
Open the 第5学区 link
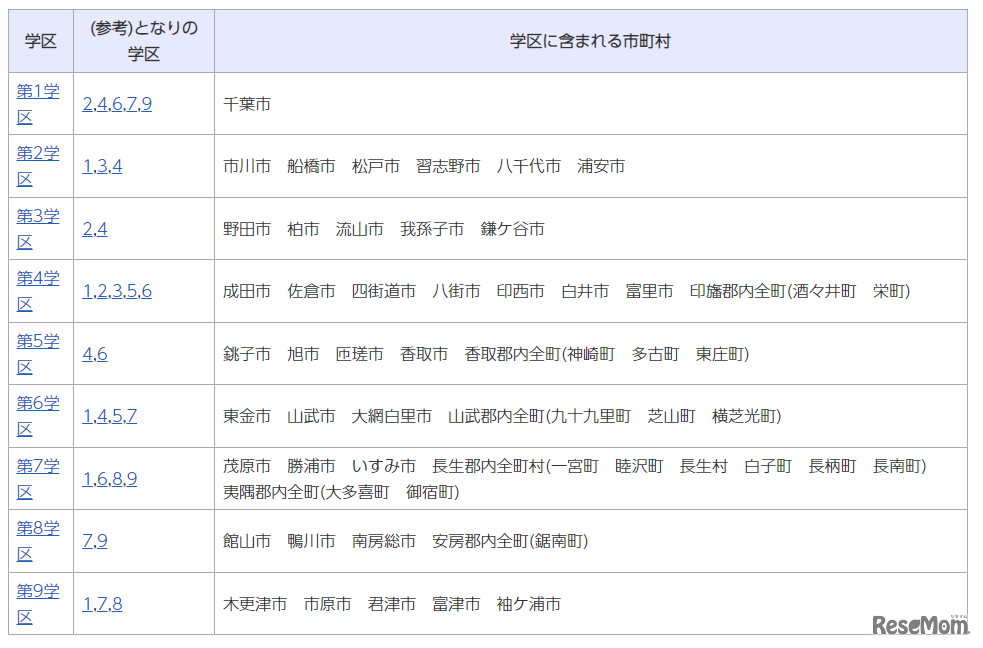(x=39, y=353)
